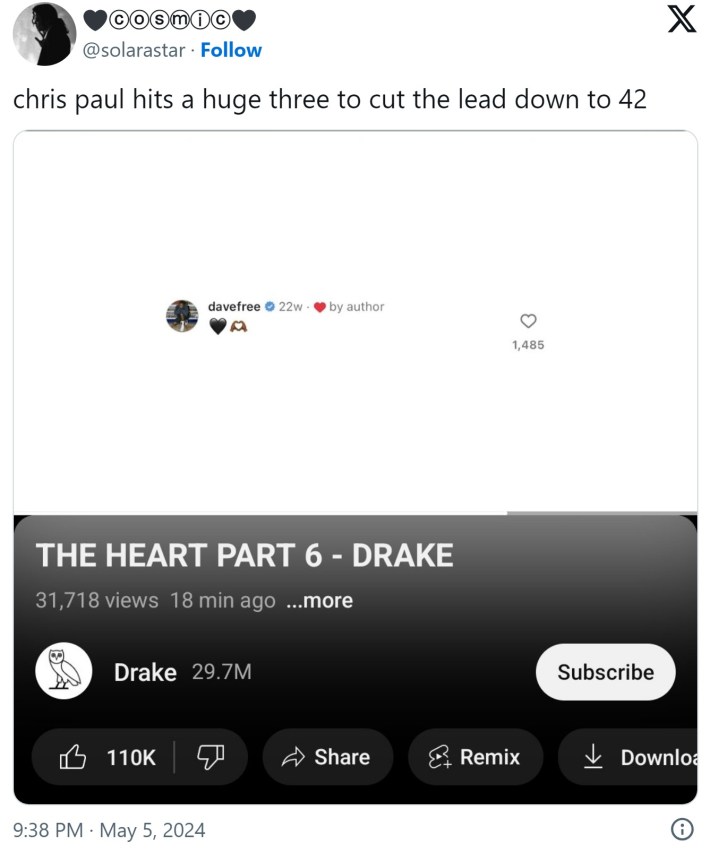Share the video via Share button

click(327, 757)
